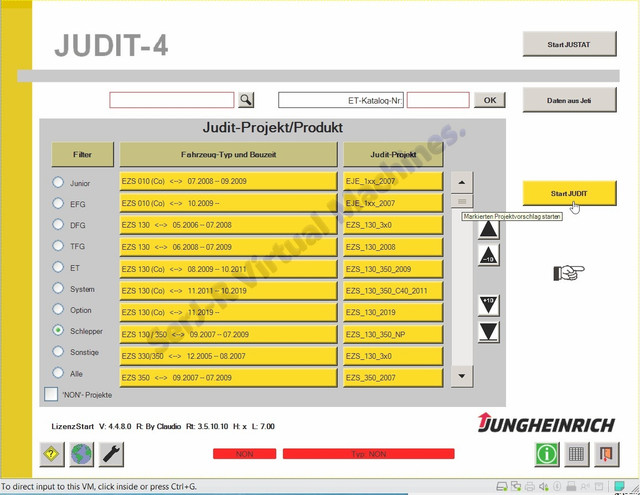Move down ten entries with +10 triangle
640x495 pixels.
click(x=489, y=306)
